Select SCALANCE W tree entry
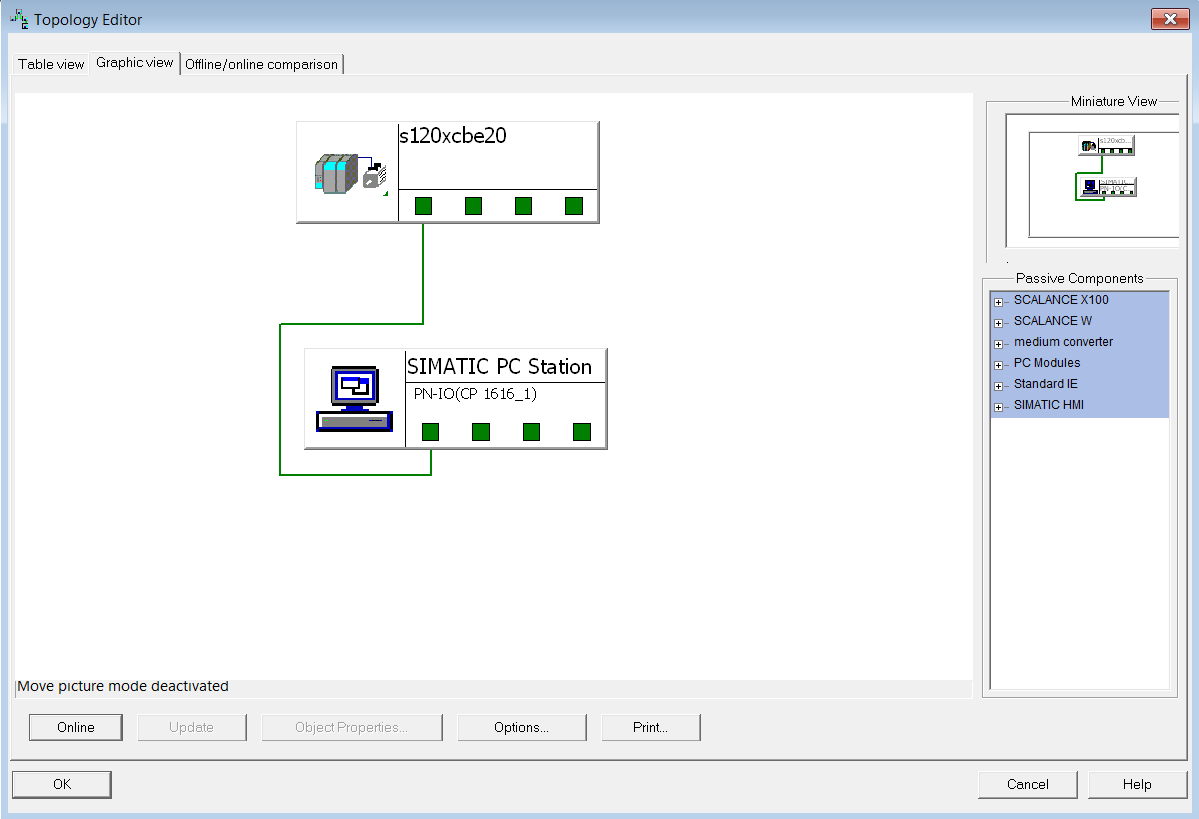 point(1052,320)
